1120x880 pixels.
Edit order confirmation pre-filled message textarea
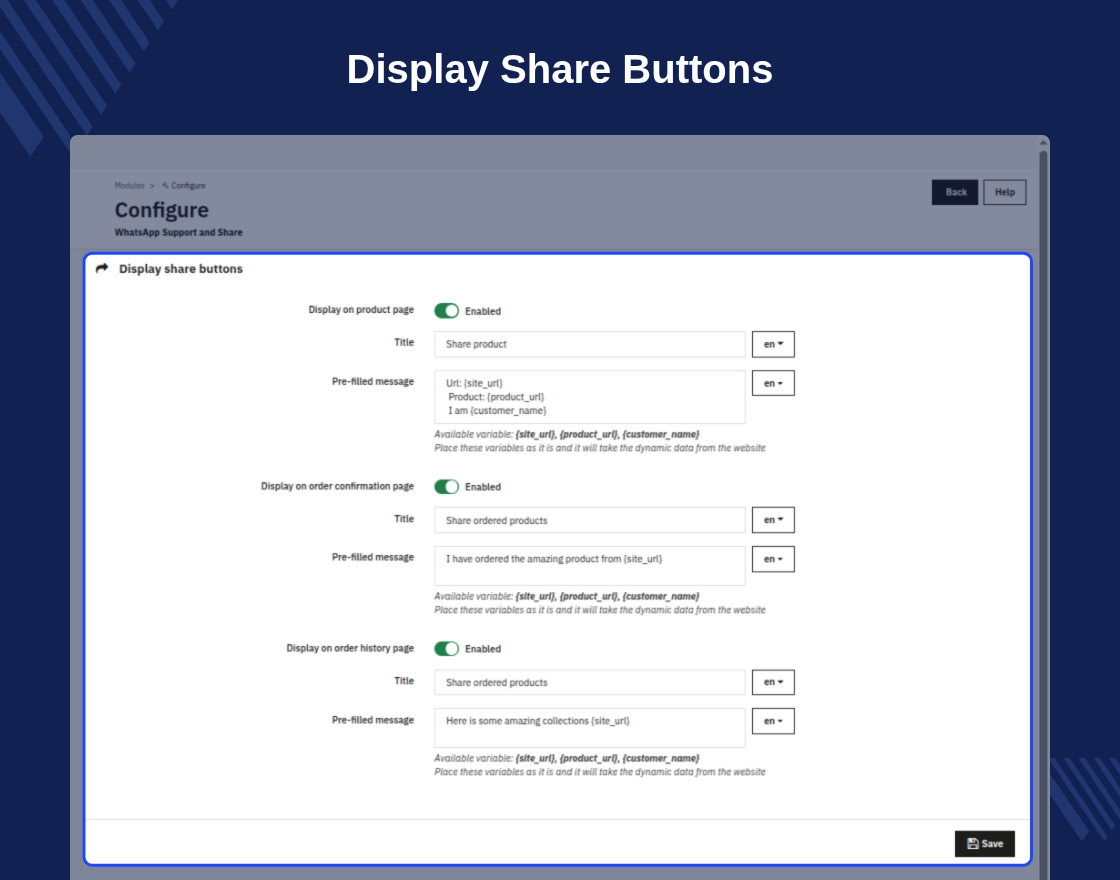click(589, 566)
